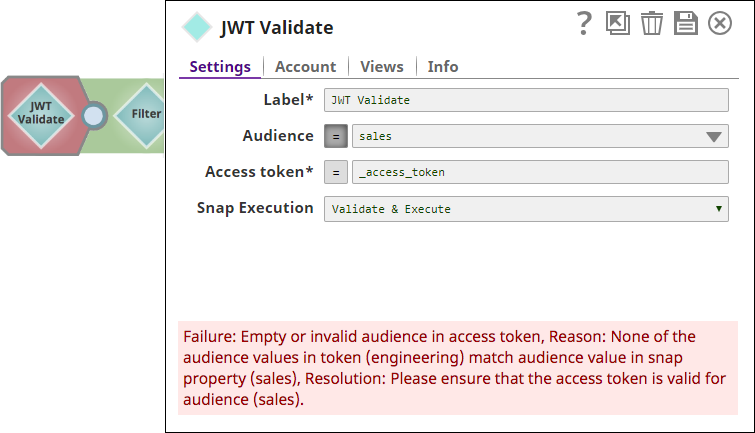755x433 pixels.
Task: Open the Views tab
Action: tap(382, 67)
